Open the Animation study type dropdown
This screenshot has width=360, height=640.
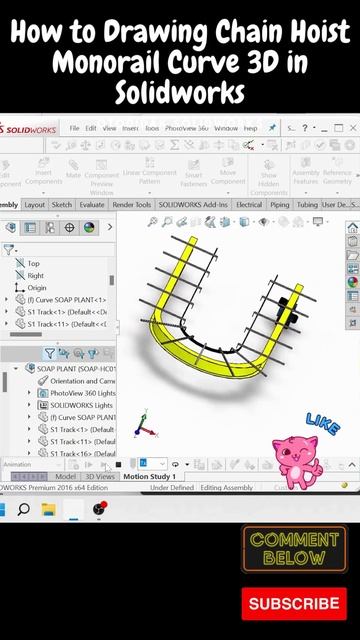(x=33, y=464)
